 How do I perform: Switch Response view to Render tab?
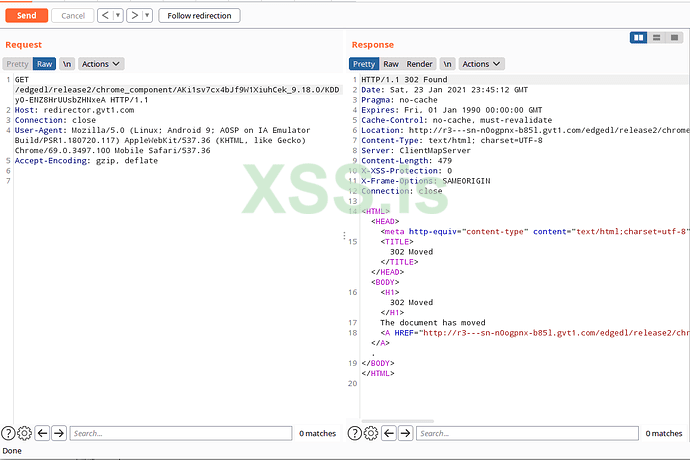pyautogui.click(x=419, y=64)
